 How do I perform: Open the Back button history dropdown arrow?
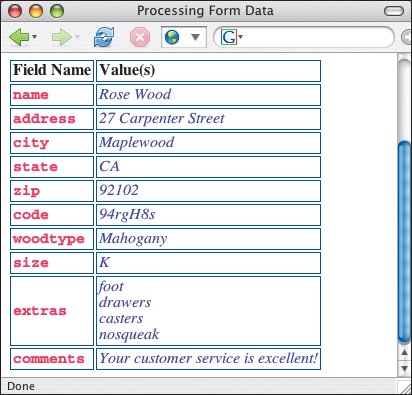click(34, 37)
